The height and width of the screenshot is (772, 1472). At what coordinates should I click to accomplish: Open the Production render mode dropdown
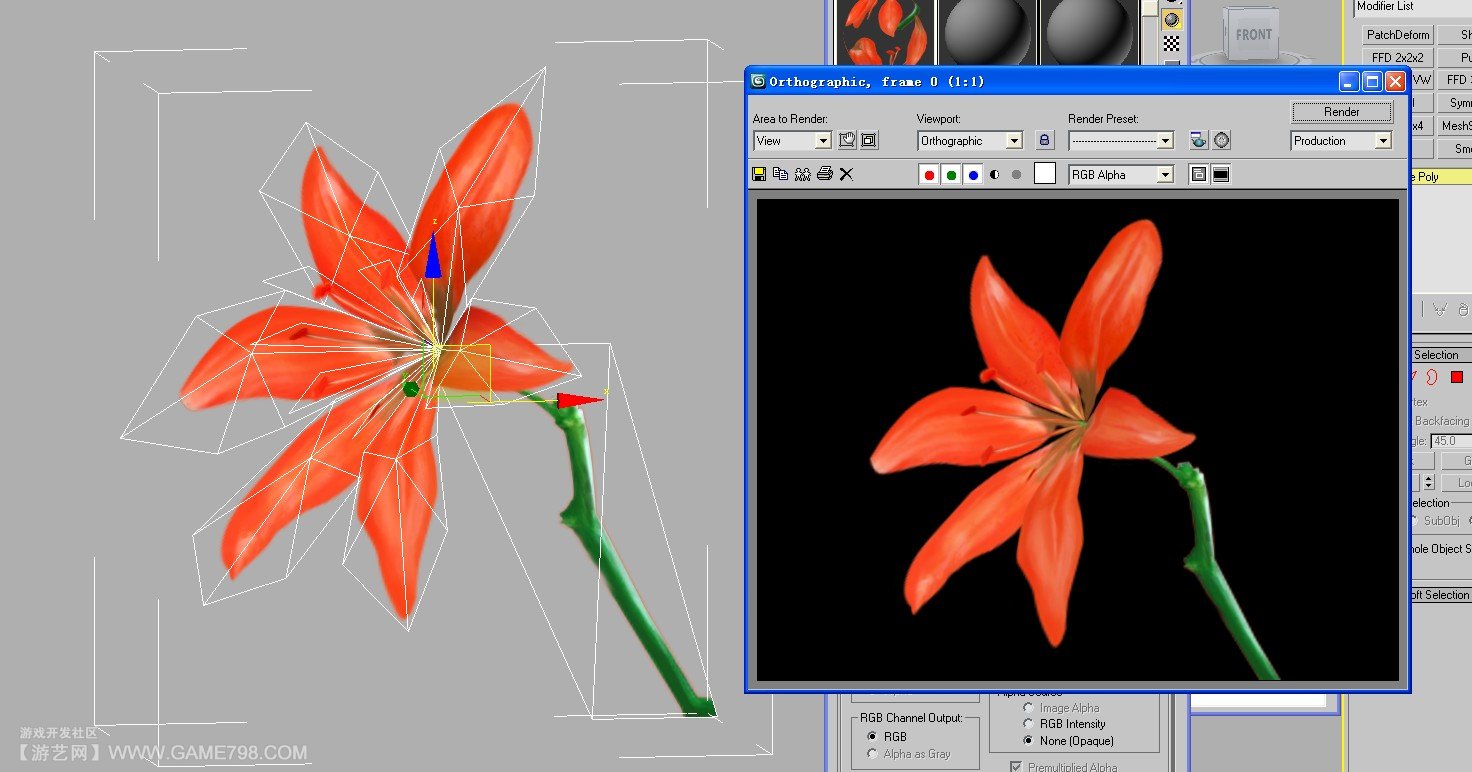point(1342,141)
